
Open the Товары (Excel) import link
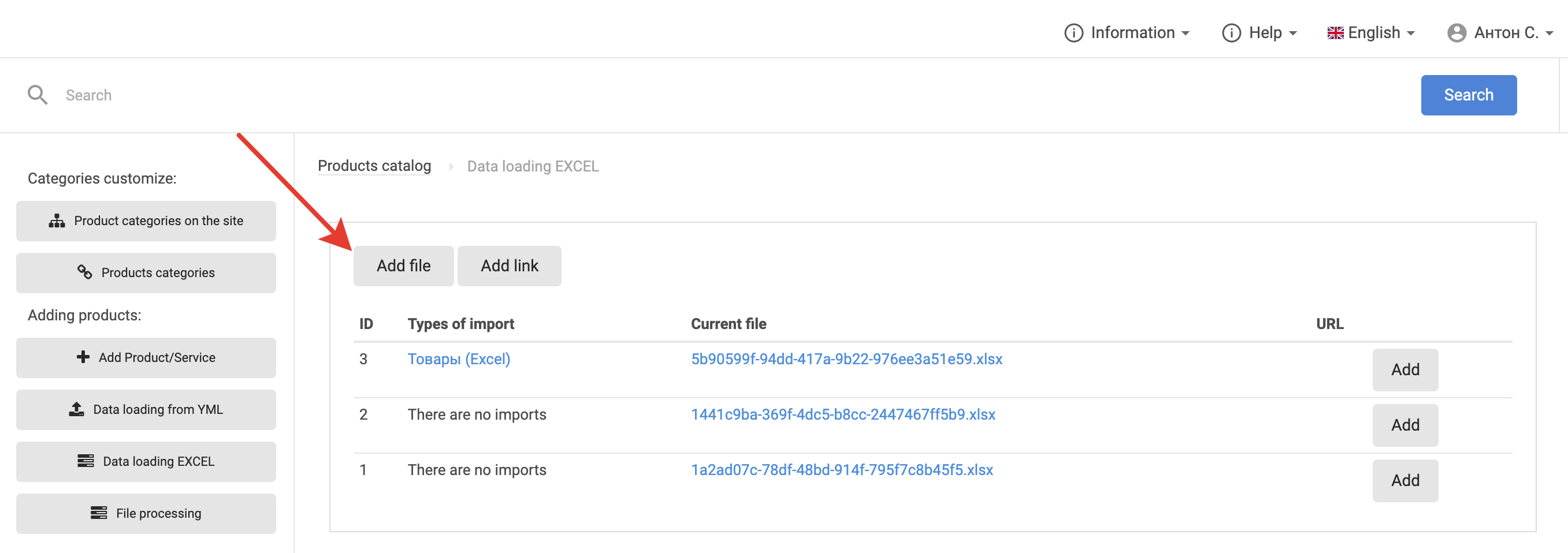(x=458, y=359)
